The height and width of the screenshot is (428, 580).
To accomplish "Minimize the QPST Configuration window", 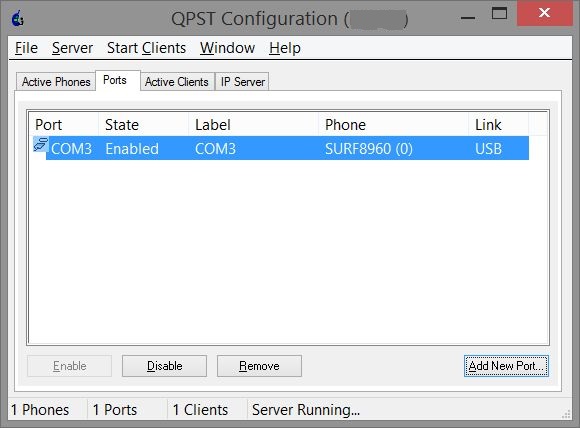I will click(x=468, y=17).
